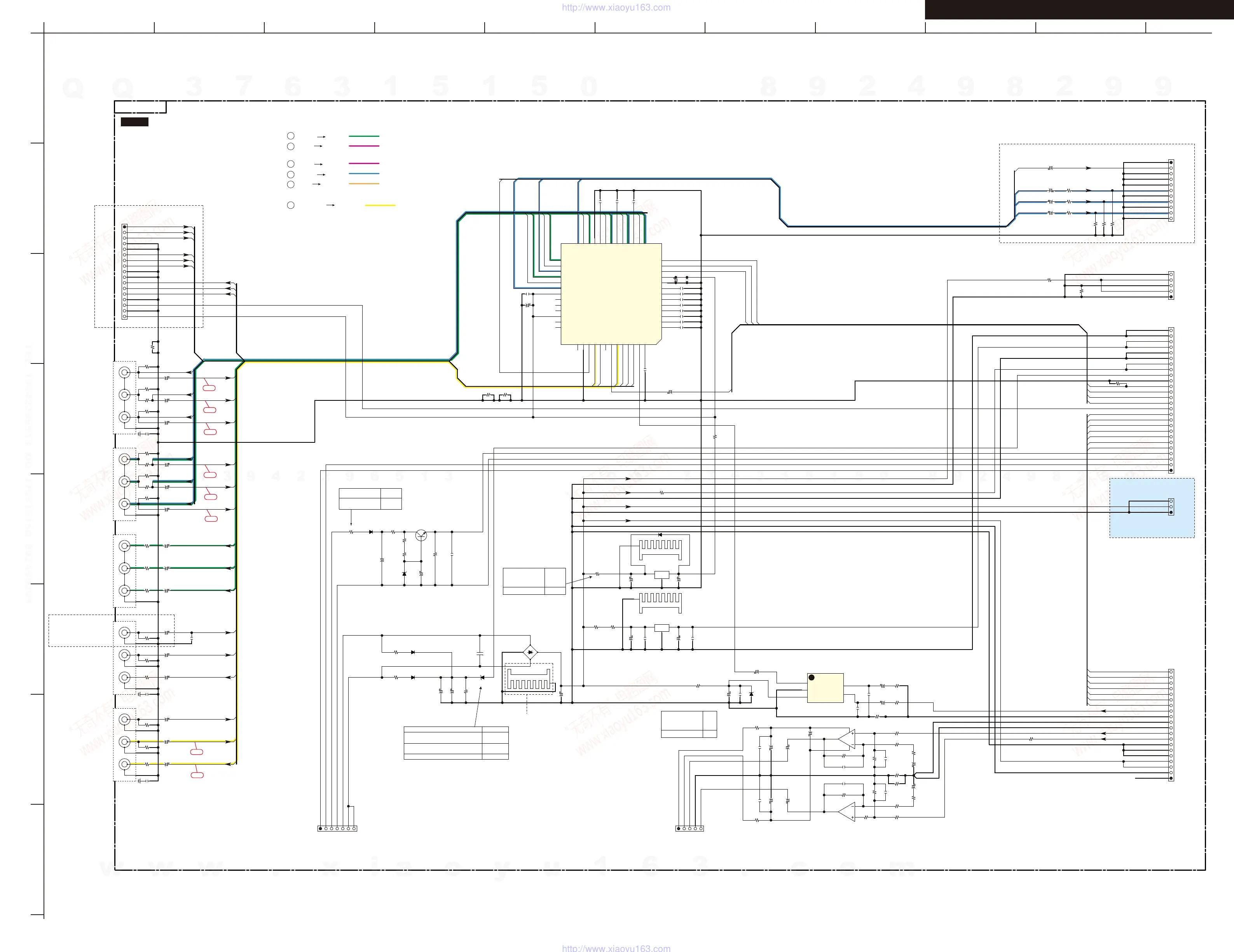Click the circled transistor symbol
1234x952 pixels.
point(421,535)
